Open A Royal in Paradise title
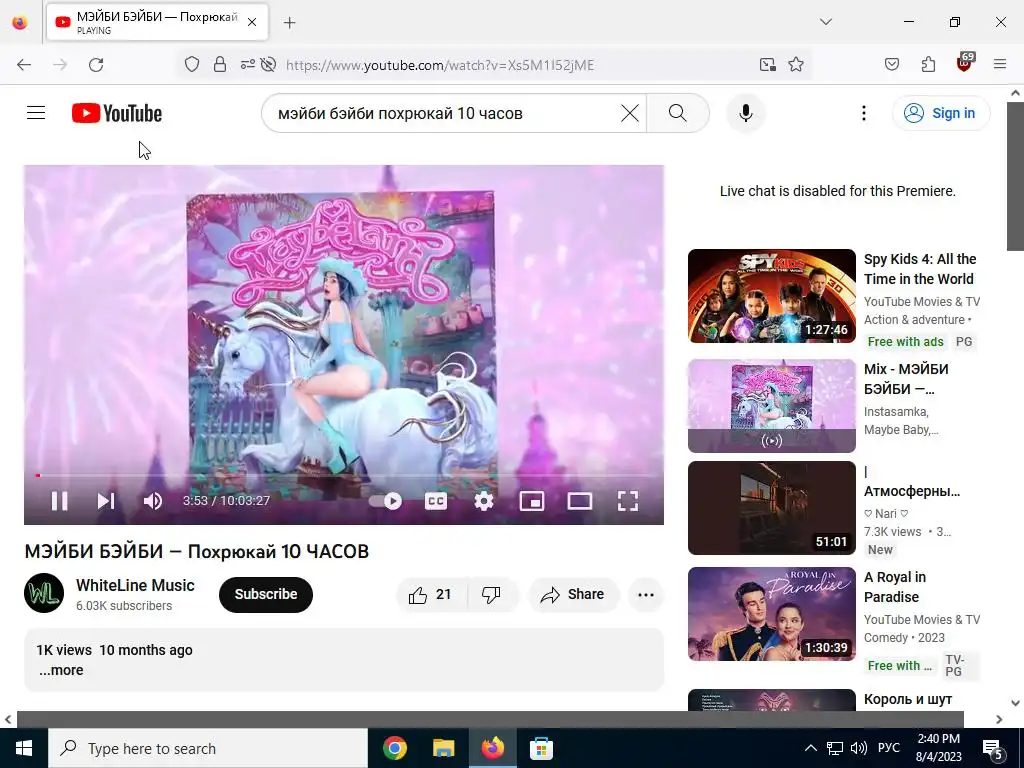Image resolution: width=1024 pixels, height=768 pixels. pyautogui.click(x=895, y=587)
